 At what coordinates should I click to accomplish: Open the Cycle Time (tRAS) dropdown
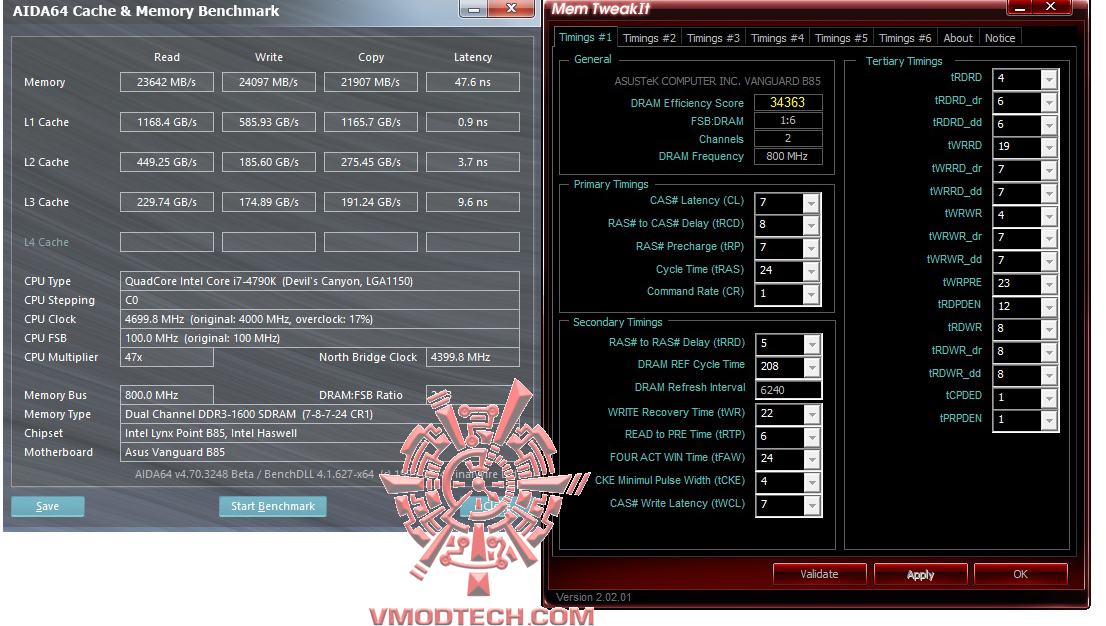click(x=811, y=271)
